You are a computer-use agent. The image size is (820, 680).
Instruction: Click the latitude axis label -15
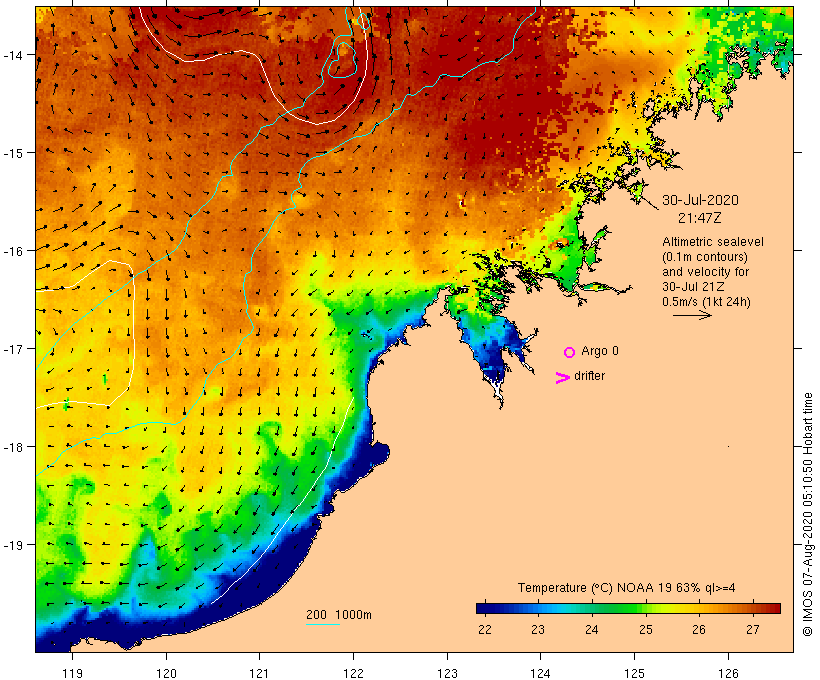12,153
